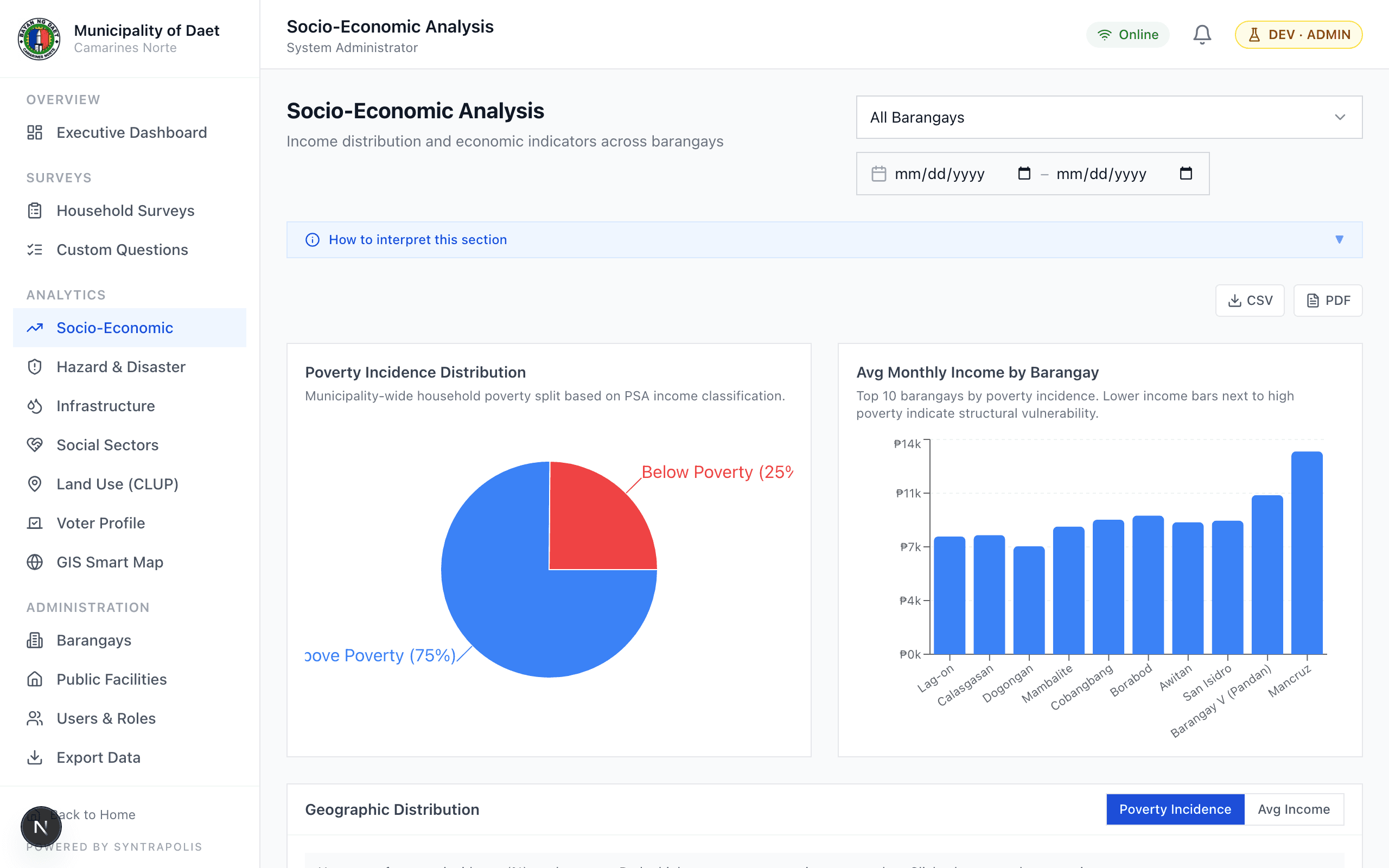The width and height of the screenshot is (1389, 868).
Task: Click the Municipality of Daet seal logo
Action: tap(39, 39)
